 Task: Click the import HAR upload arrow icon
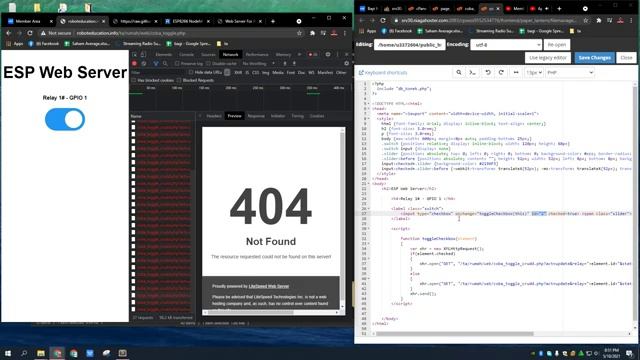pyautogui.click(x=285, y=64)
